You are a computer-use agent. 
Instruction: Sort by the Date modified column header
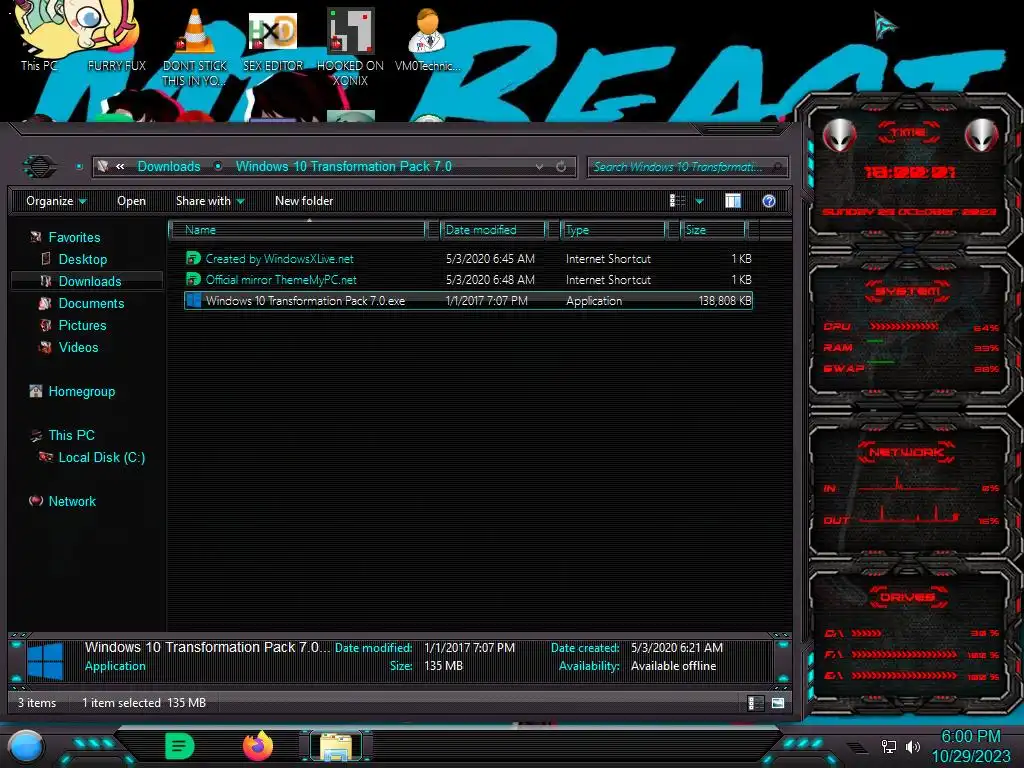[x=494, y=230]
